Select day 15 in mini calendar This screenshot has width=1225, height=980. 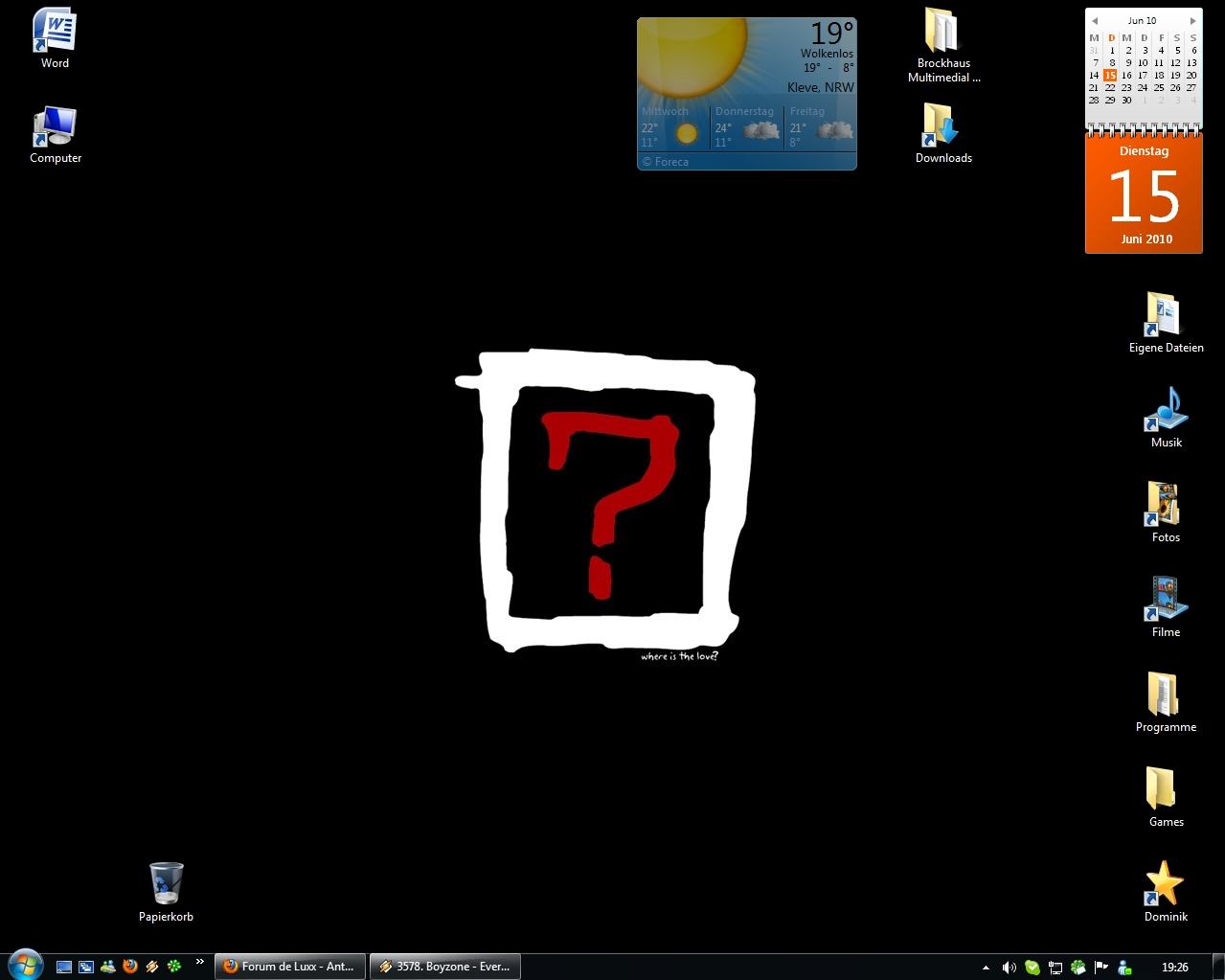(x=1110, y=75)
